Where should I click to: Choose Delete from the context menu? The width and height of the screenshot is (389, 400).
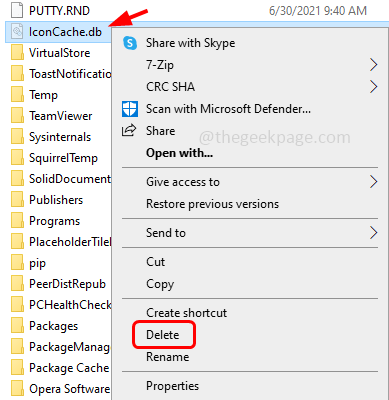163,335
